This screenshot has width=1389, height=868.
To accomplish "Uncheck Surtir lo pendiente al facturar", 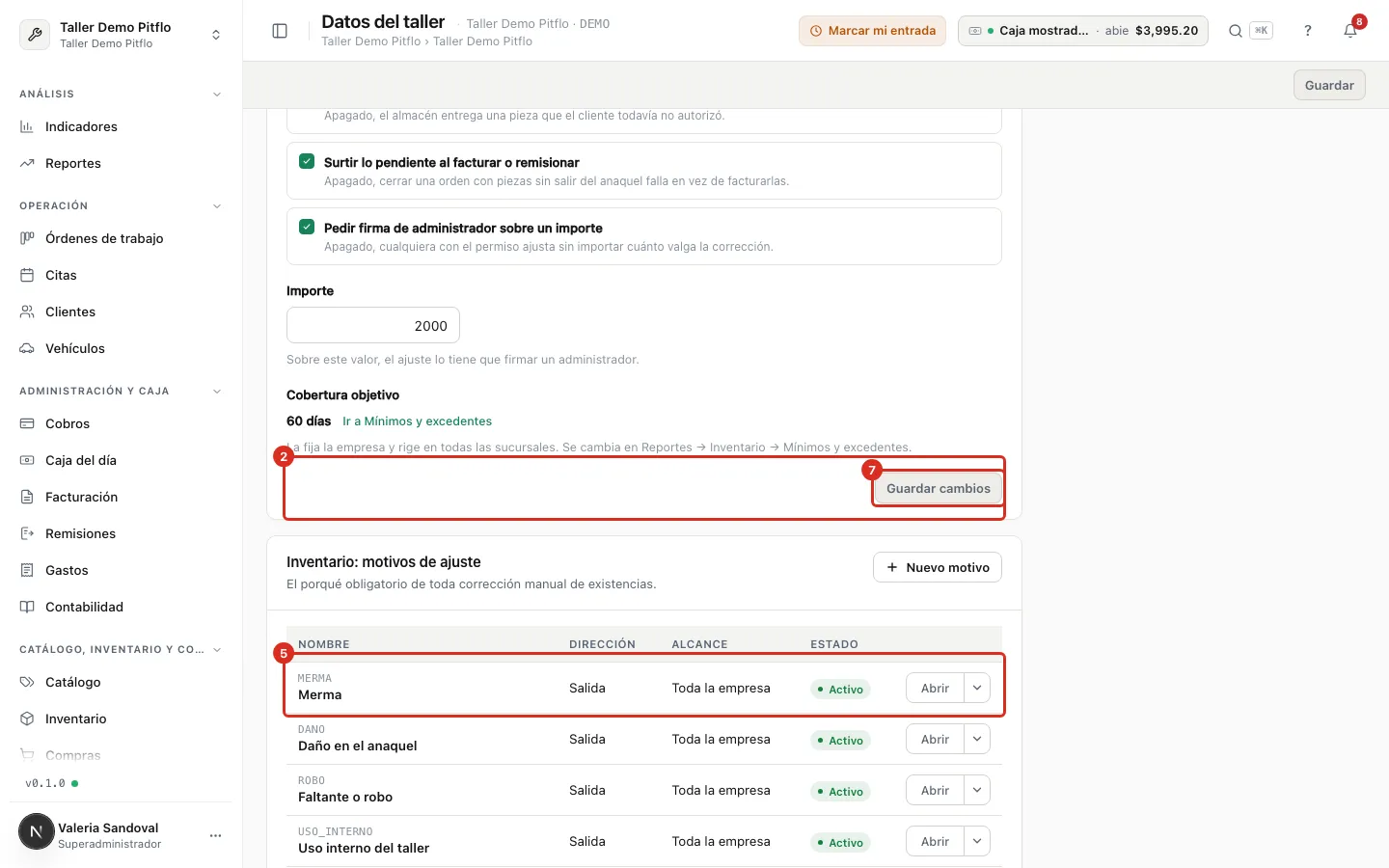I will pos(307,161).
